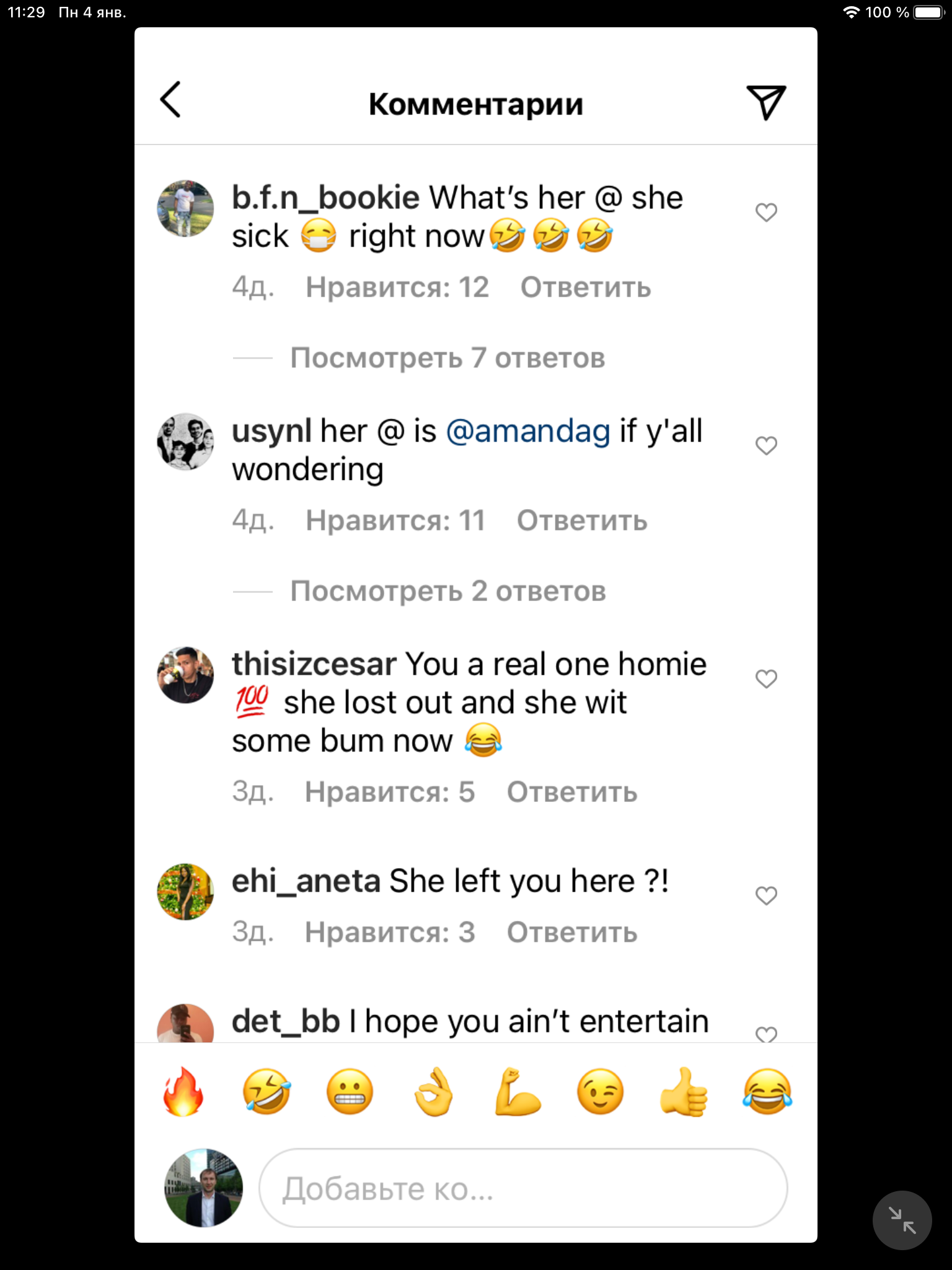Image resolution: width=952 pixels, height=1270 pixels.
Task: Tap Ответить under ehi_aneta's comment
Action: 572,932
